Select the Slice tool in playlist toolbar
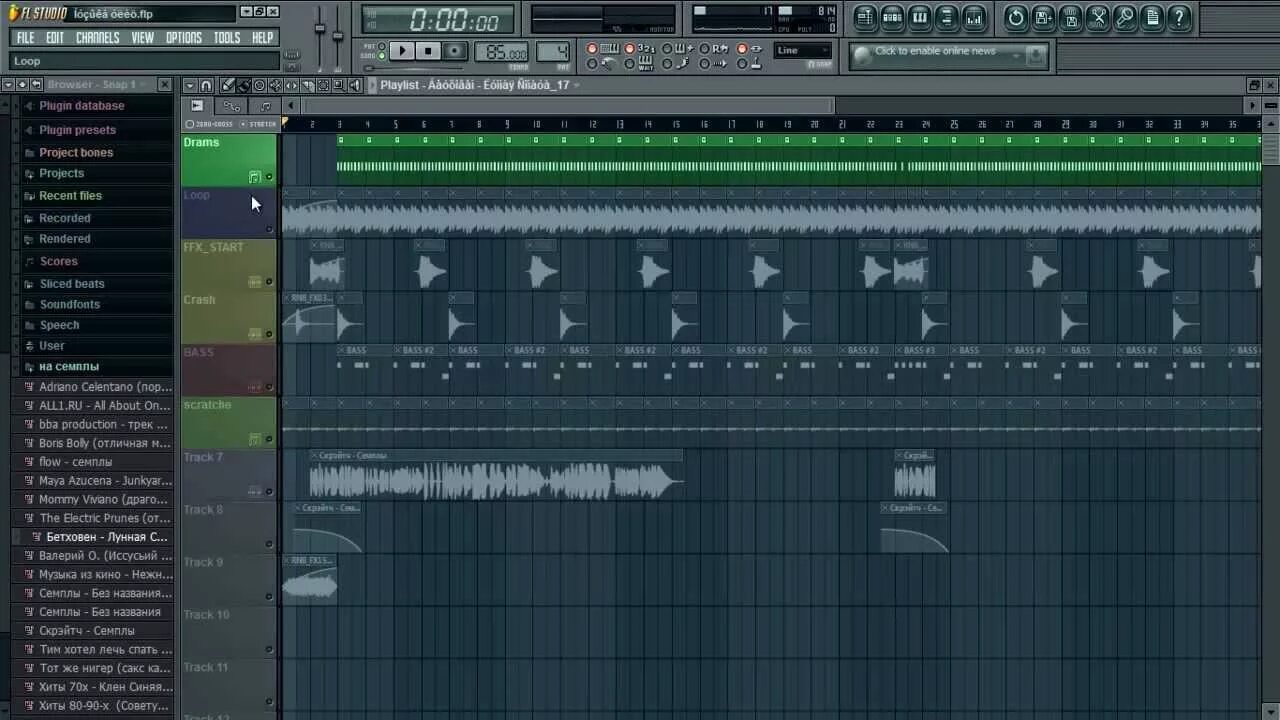 pos(307,85)
